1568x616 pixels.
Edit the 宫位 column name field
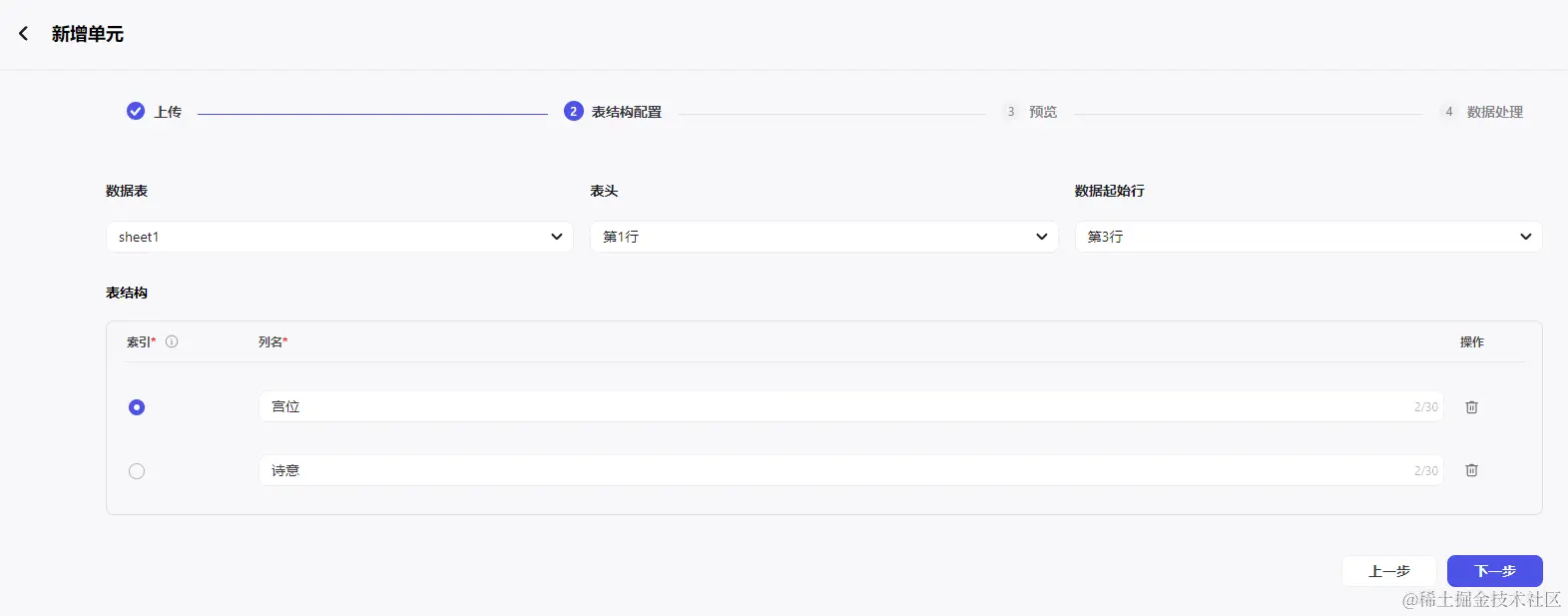click(850, 406)
